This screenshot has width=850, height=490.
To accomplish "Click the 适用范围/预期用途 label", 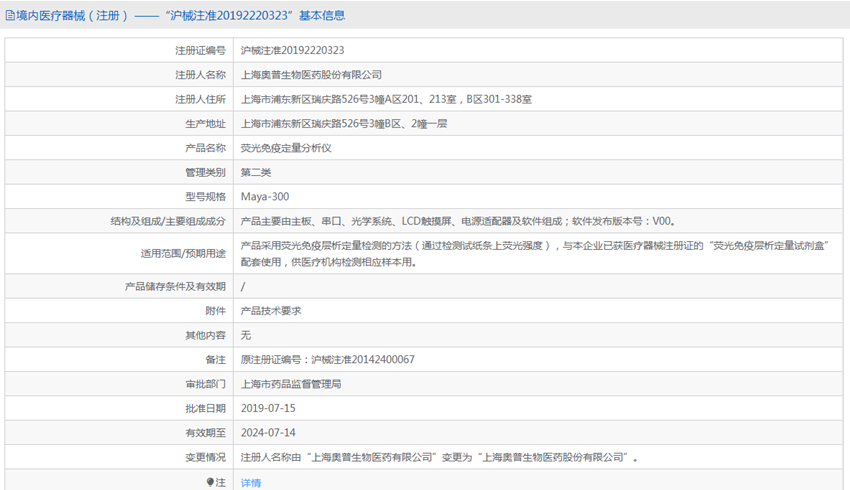I will [183, 254].
